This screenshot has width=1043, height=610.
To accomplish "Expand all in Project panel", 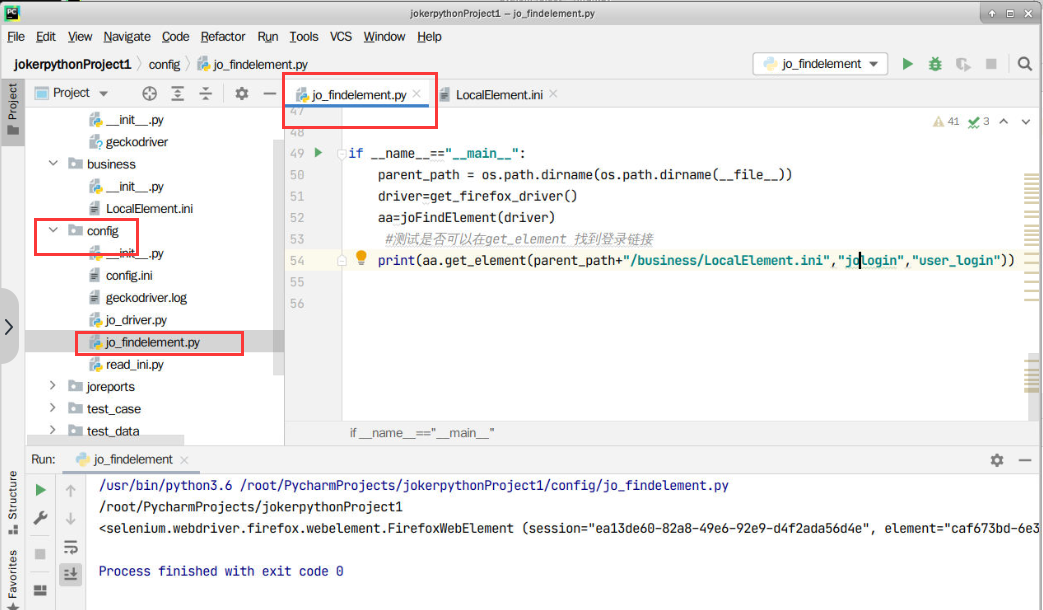I will coord(178,94).
